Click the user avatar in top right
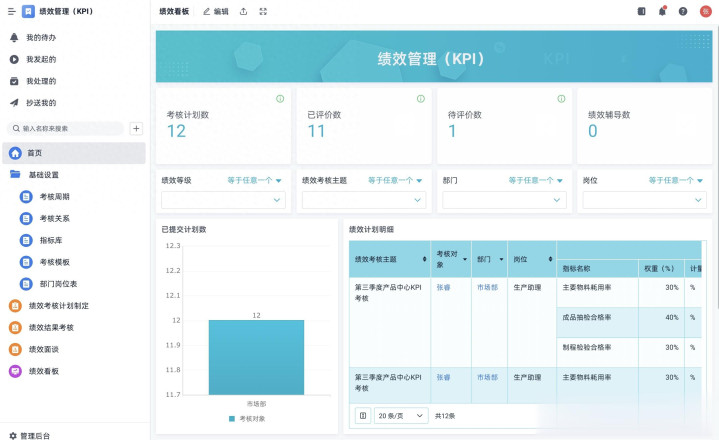This screenshot has width=719, height=440. 706,11
